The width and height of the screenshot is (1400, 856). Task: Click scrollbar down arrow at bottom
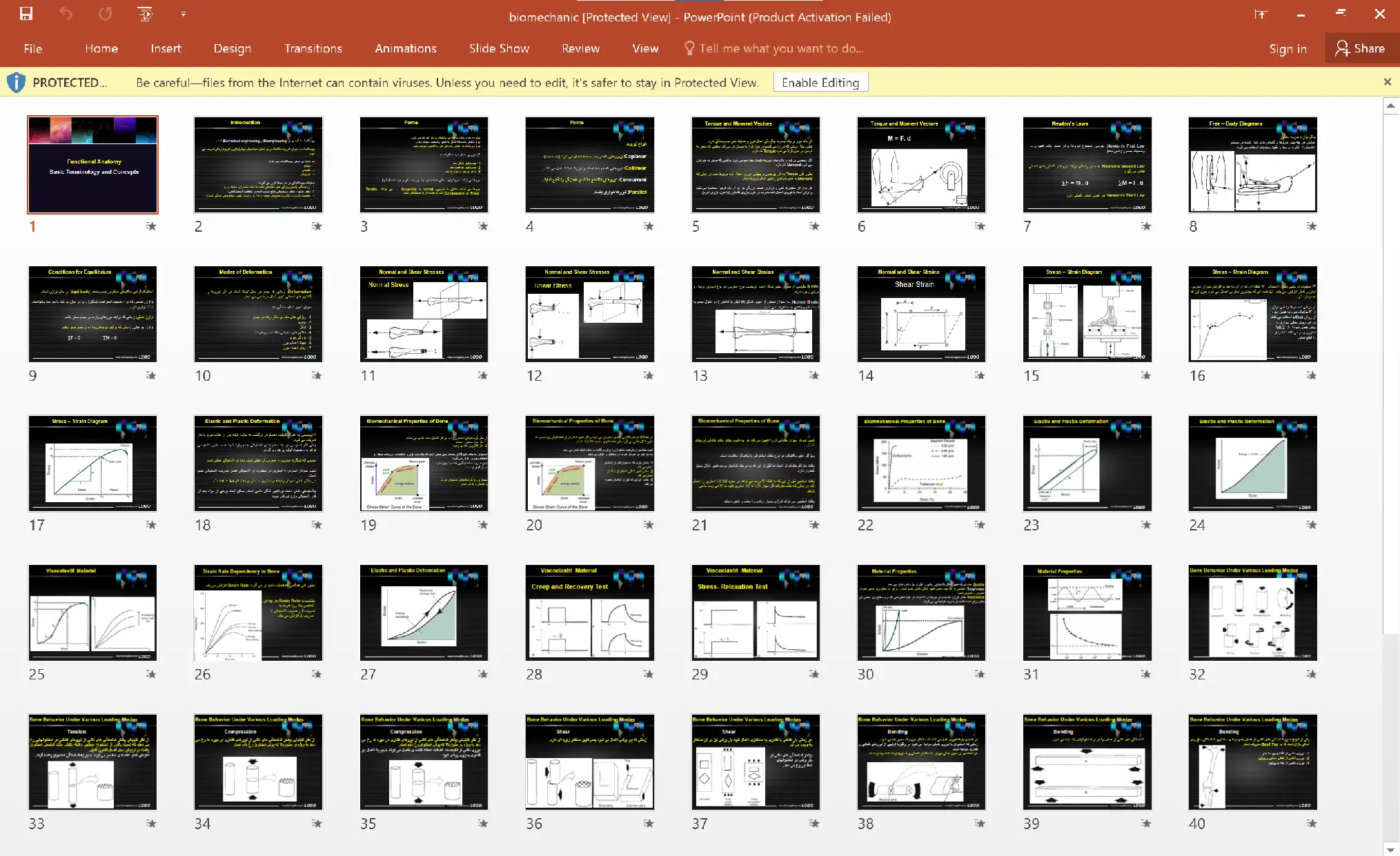(1391, 849)
